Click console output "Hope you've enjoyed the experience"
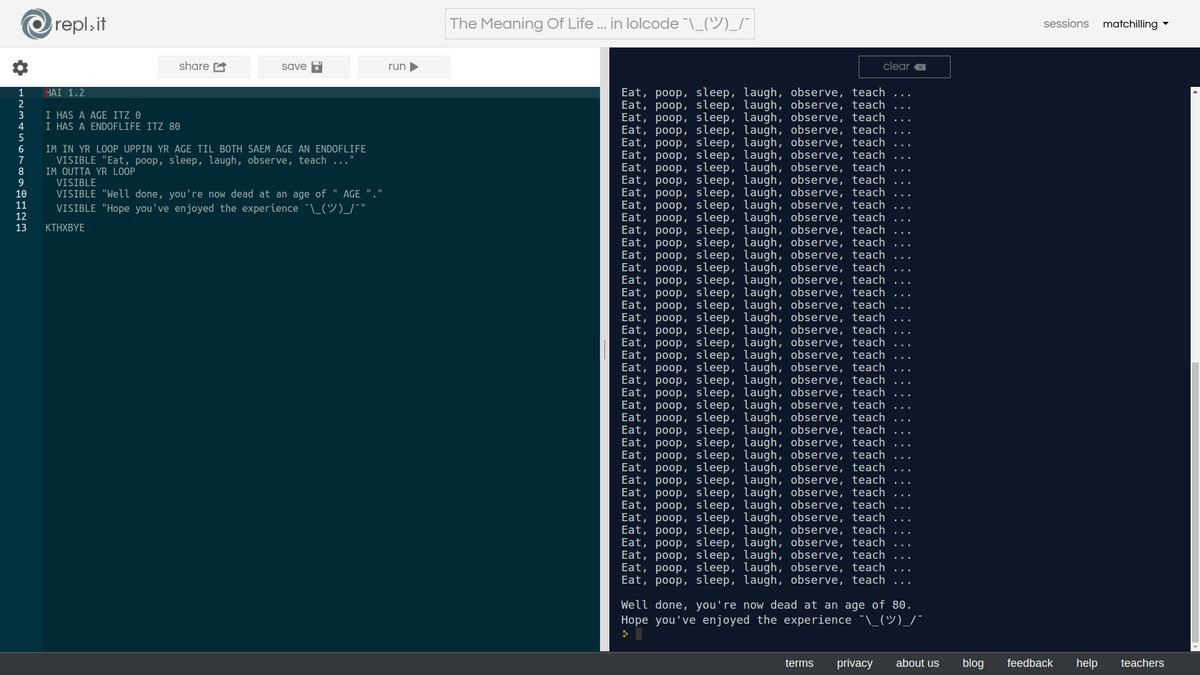1200x675 pixels. 772,620
